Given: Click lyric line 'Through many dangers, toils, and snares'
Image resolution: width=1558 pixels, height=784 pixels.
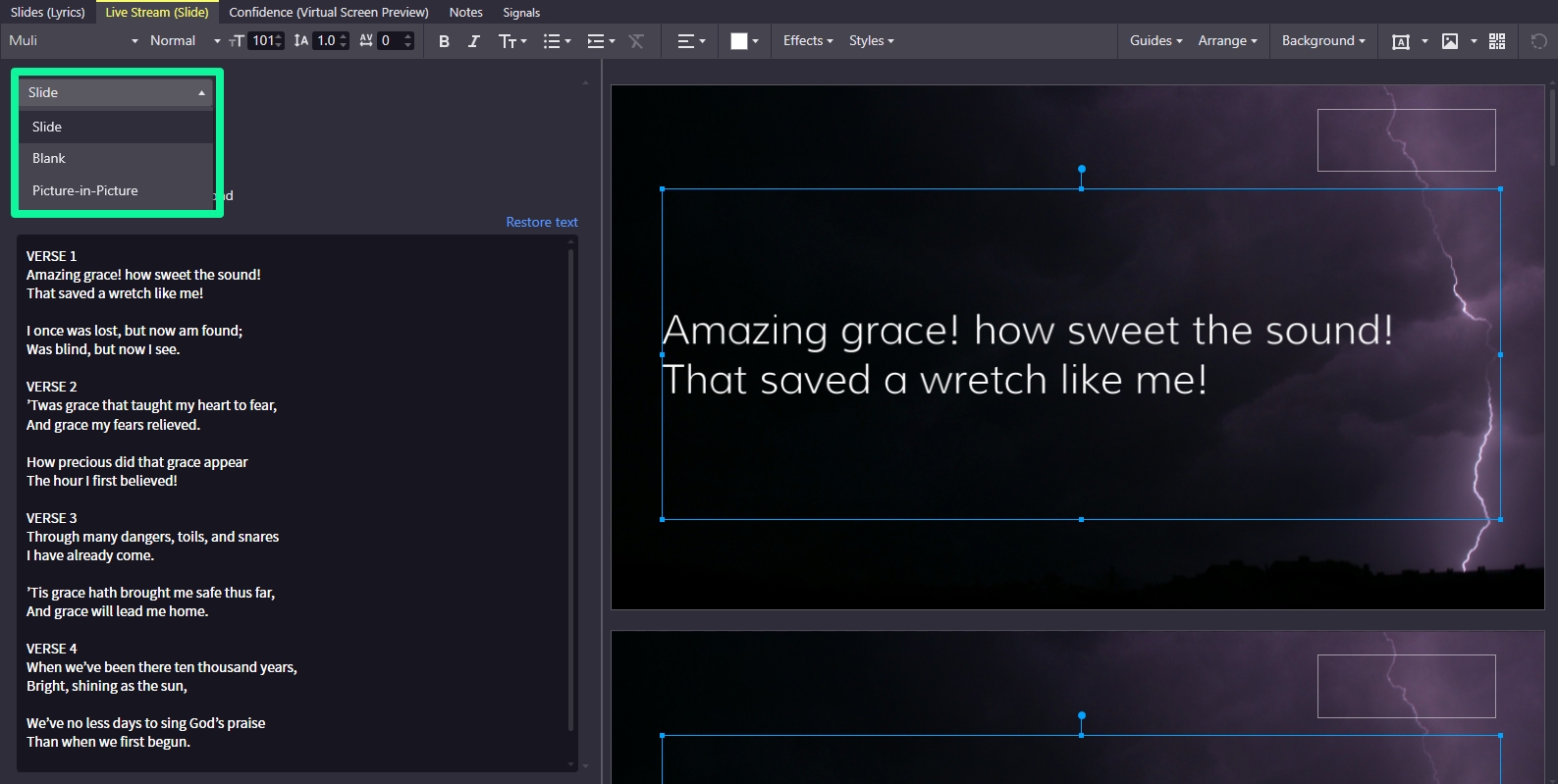Looking at the screenshot, I should click(x=152, y=537).
